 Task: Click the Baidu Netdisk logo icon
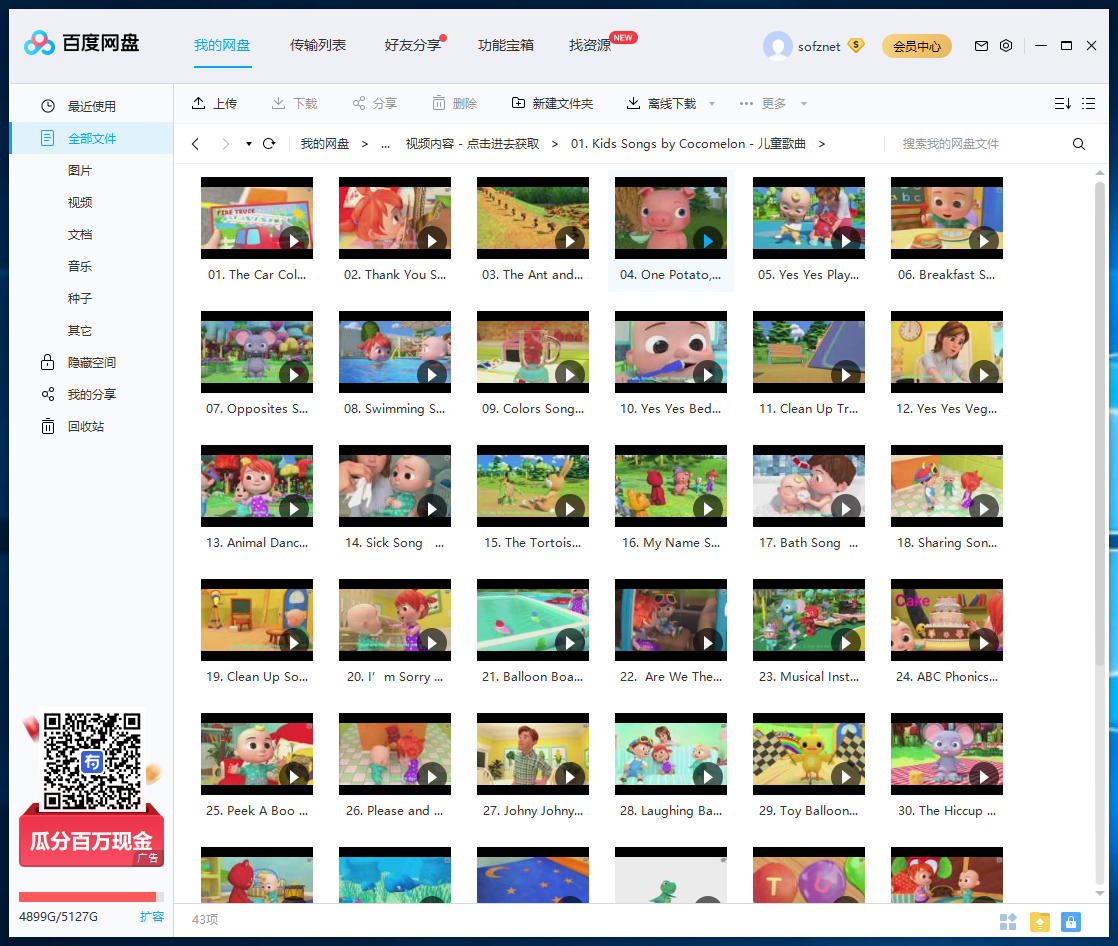coord(39,43)
